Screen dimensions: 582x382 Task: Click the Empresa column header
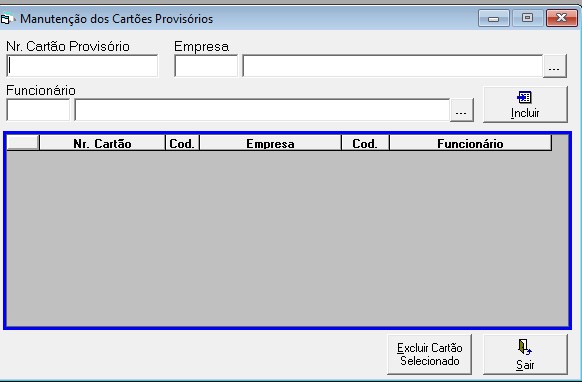270,143
